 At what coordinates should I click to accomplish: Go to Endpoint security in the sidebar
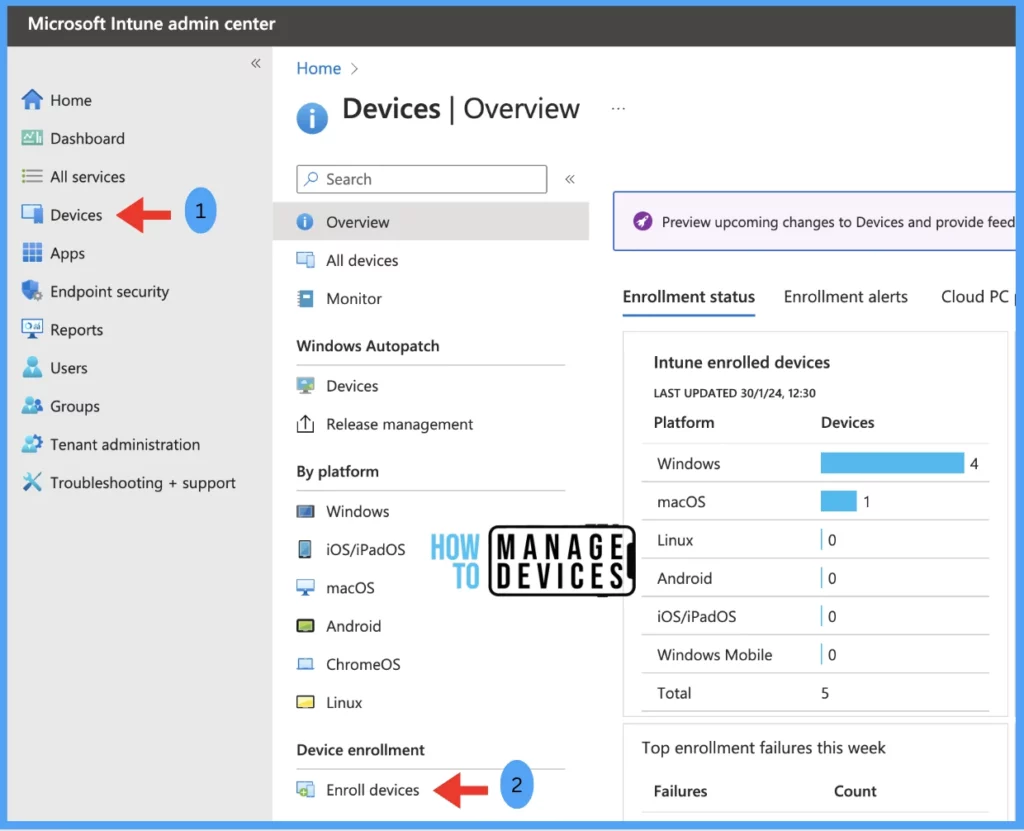pyautogui.click(x=109, y=291)
